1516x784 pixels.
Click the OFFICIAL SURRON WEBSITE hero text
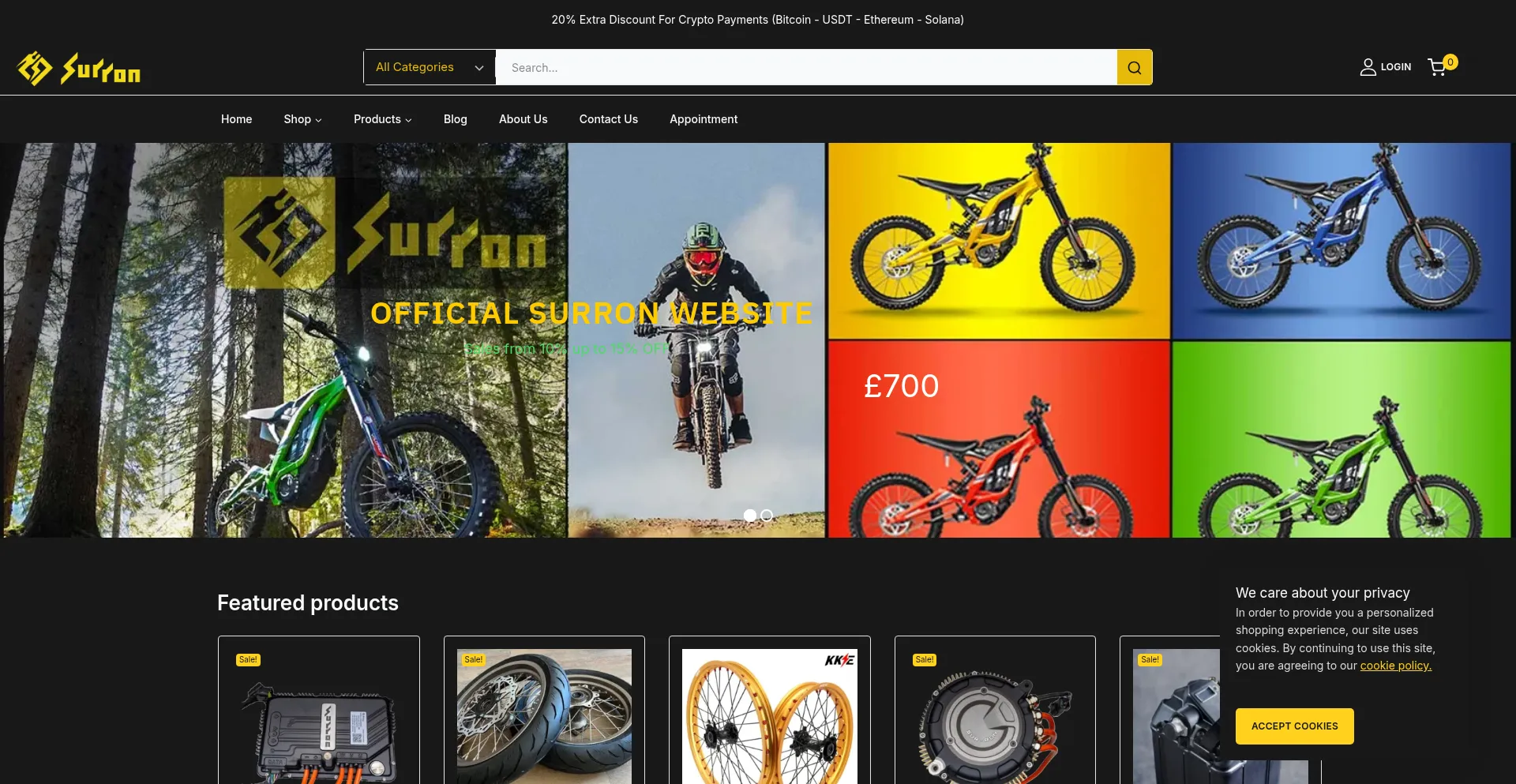591,313
